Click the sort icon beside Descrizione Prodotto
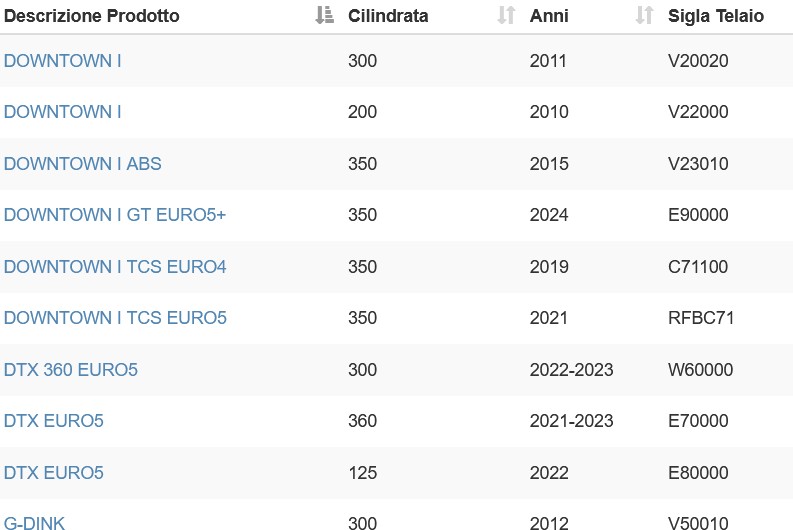This screenshot has width=793, height=530. (324, 15)
